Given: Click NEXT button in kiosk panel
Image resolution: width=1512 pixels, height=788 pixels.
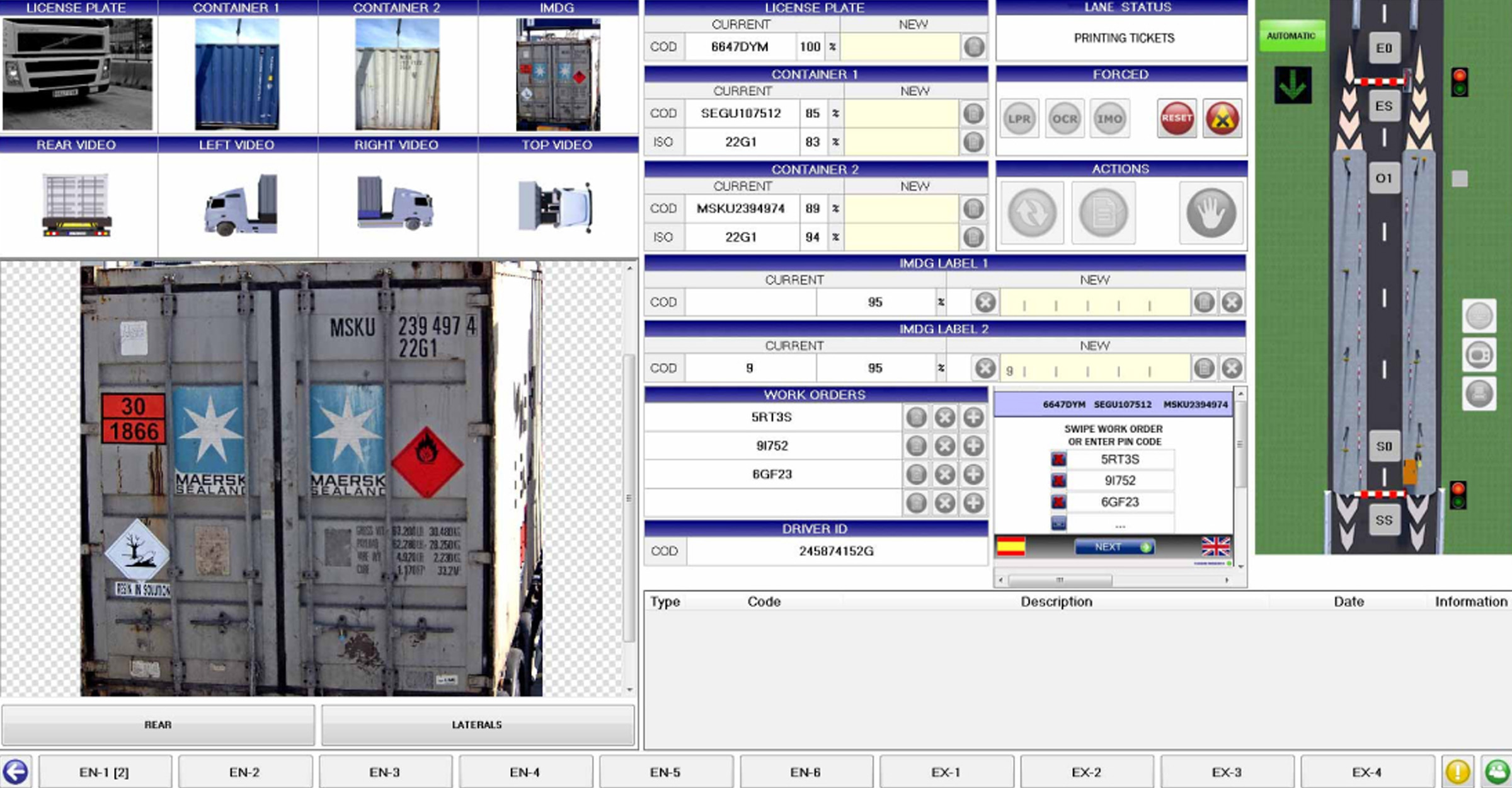Looking at the screenshot, I should tap(1114, 547).
